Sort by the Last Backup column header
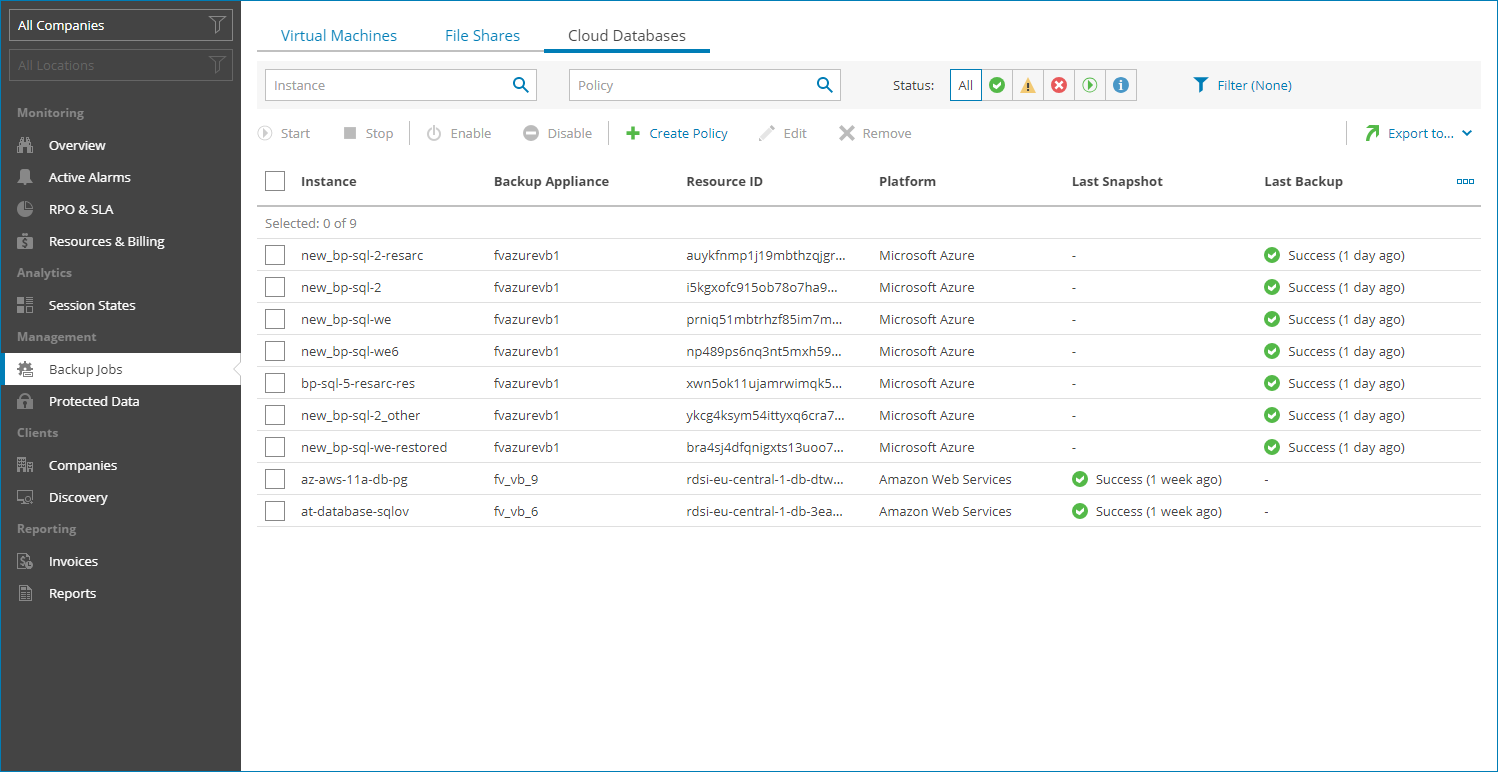The width and height of the screenshot is (1498, 772). pos(1303,181)
